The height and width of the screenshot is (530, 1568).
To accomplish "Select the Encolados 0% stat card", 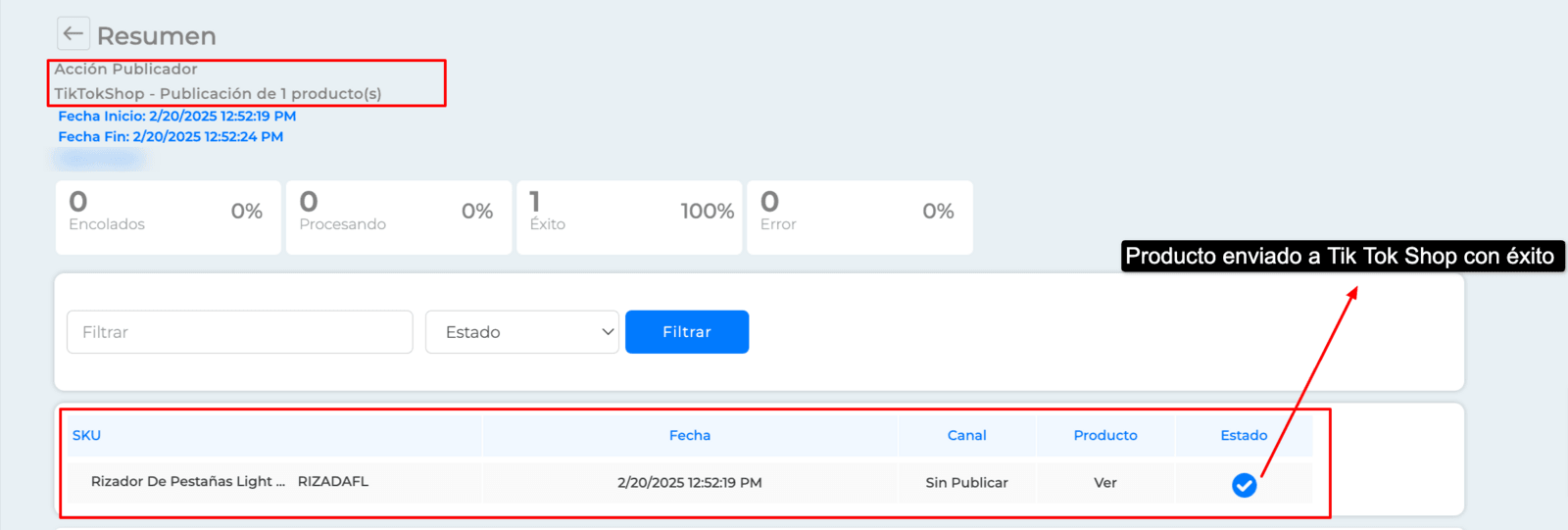I will point(169,217).
